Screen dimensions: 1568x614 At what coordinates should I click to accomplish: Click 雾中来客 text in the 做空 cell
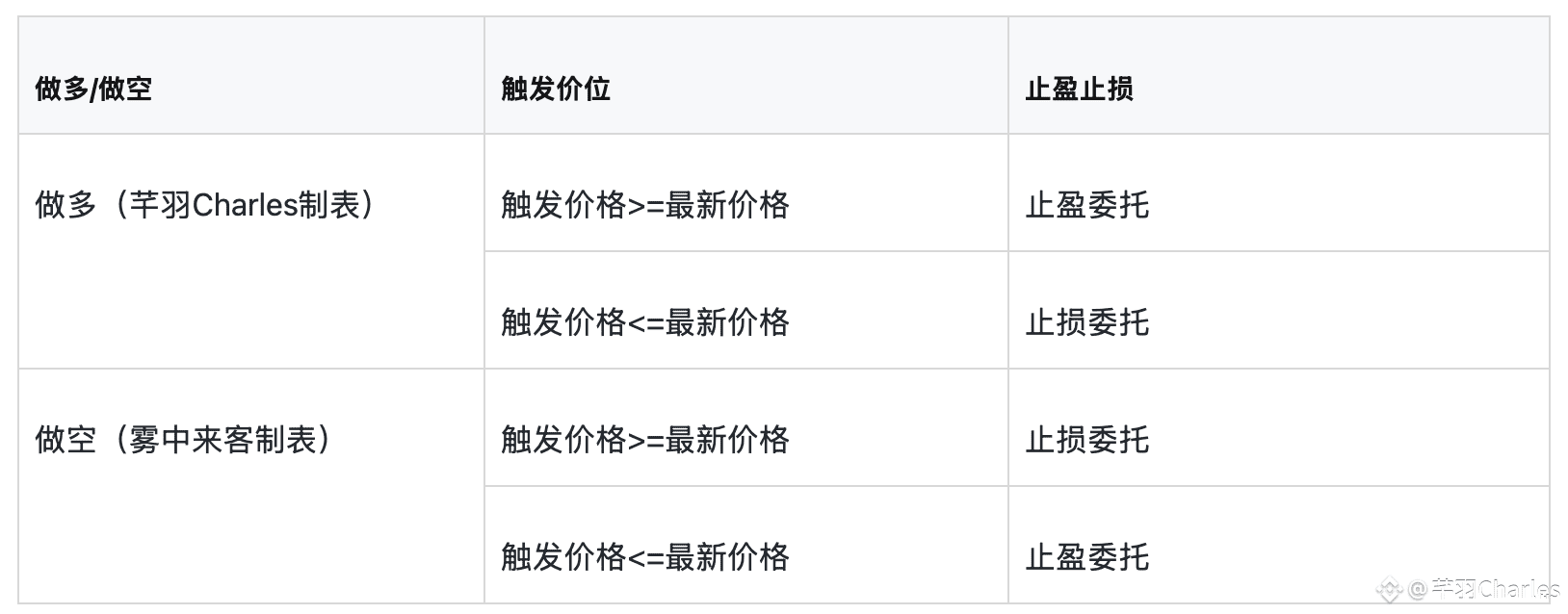point(191,440)
